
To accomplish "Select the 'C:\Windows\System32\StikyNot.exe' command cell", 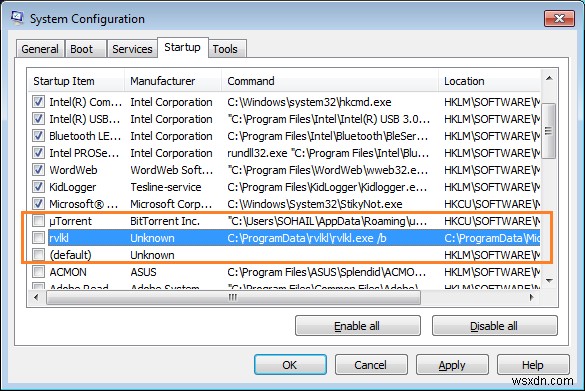I will [x=315, y=204].
